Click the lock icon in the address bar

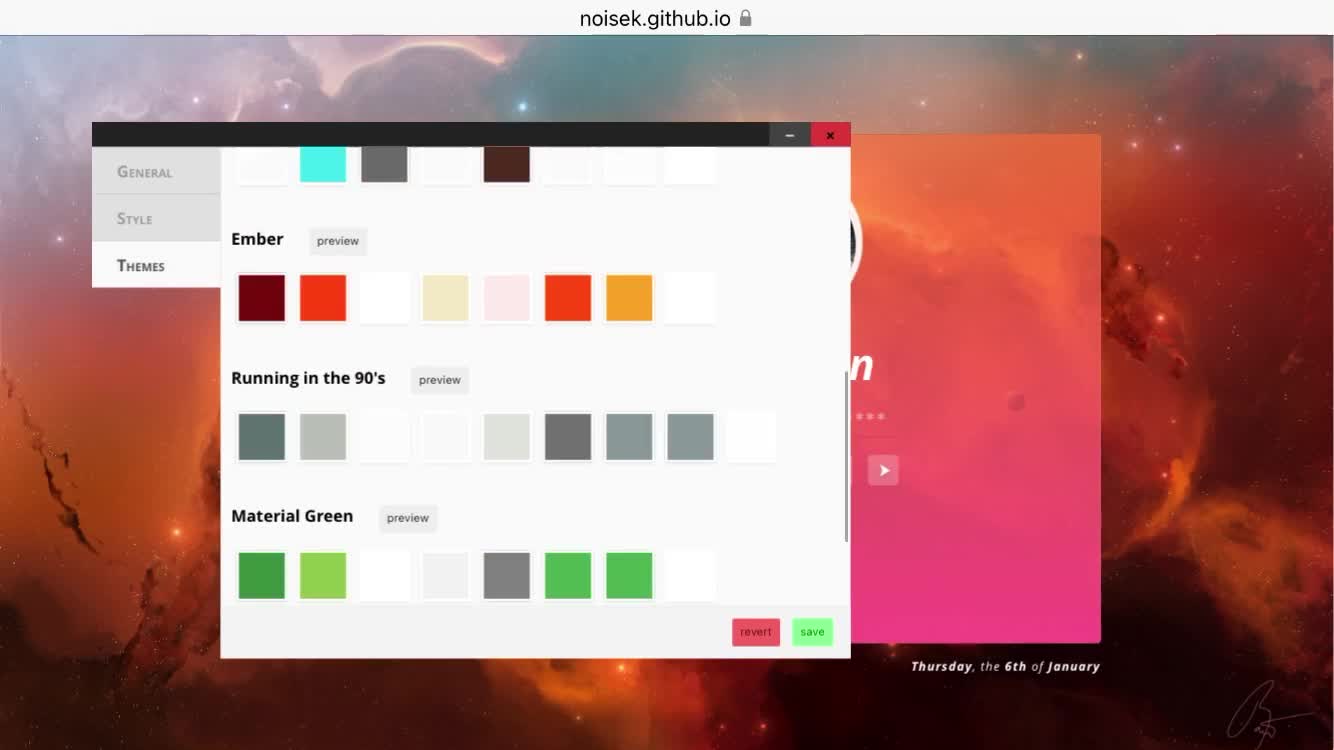pos(744,17)
